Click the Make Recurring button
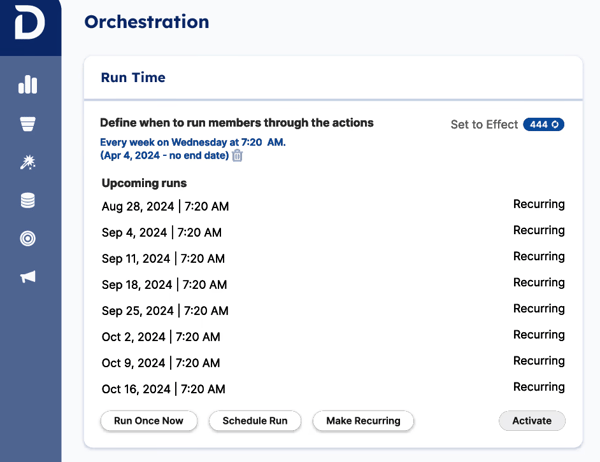This screenshot has height=462, width=600. point(363,421)
